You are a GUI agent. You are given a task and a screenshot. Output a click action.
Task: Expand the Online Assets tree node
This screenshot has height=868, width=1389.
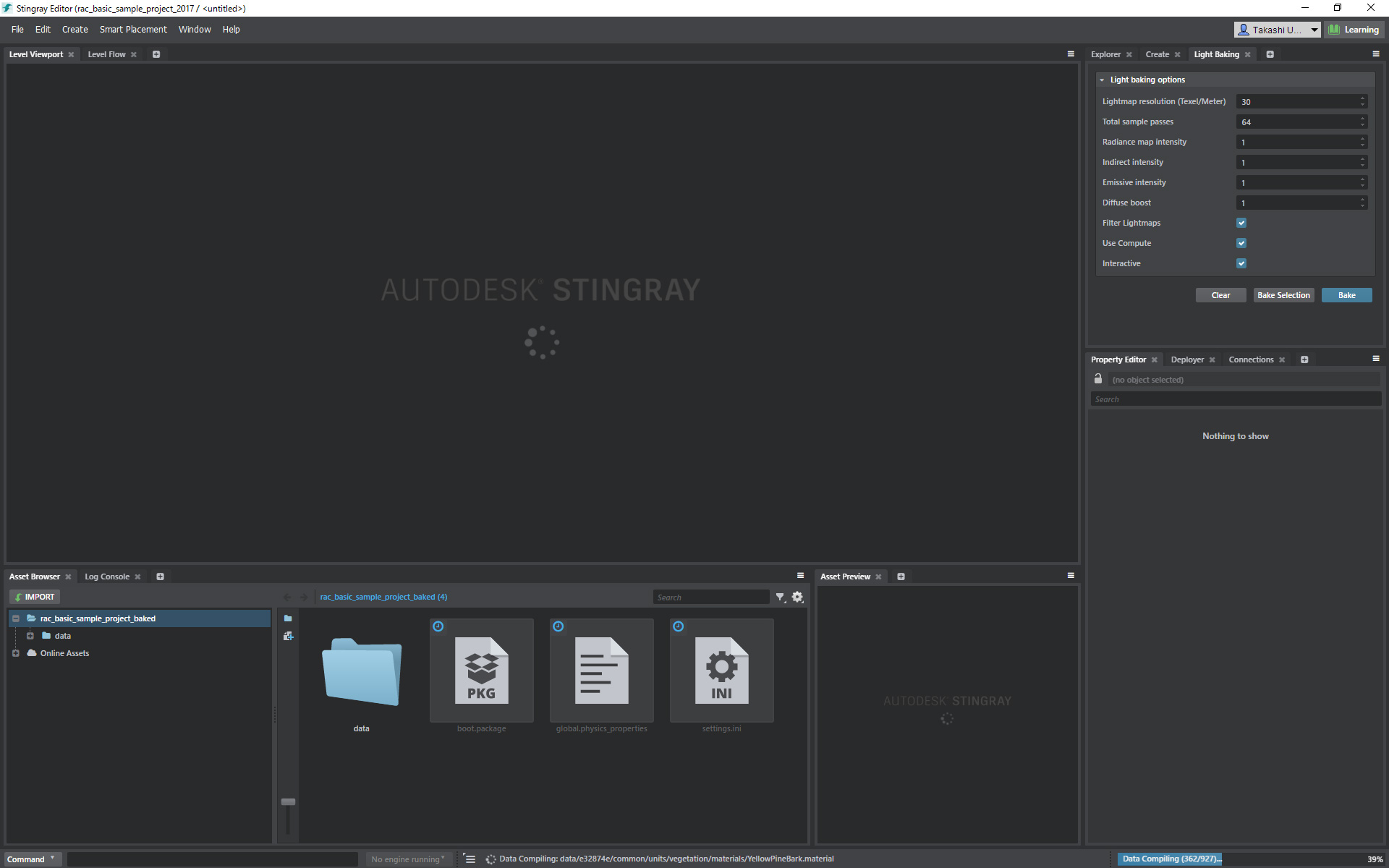pyautogui.click(x=16, y=653)
